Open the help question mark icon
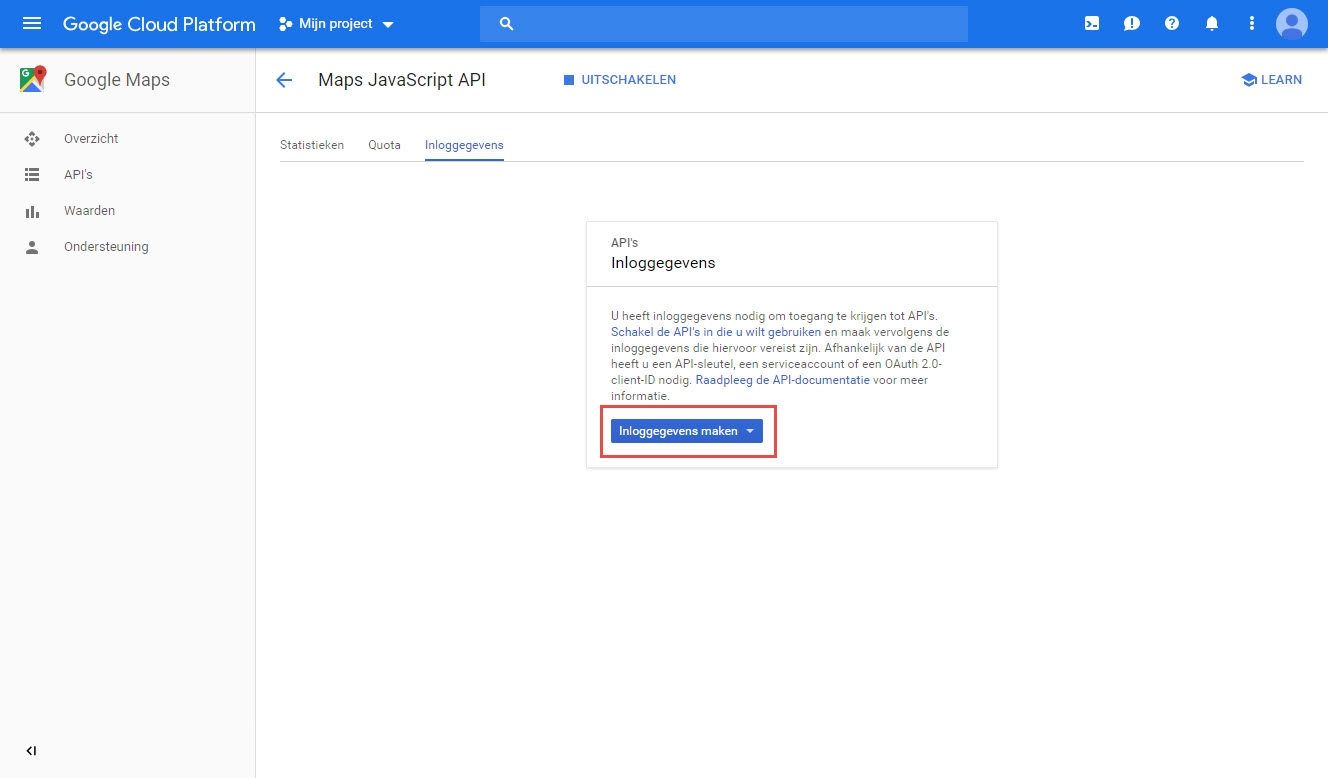 pyautogui.click(x=1171, y=22)
